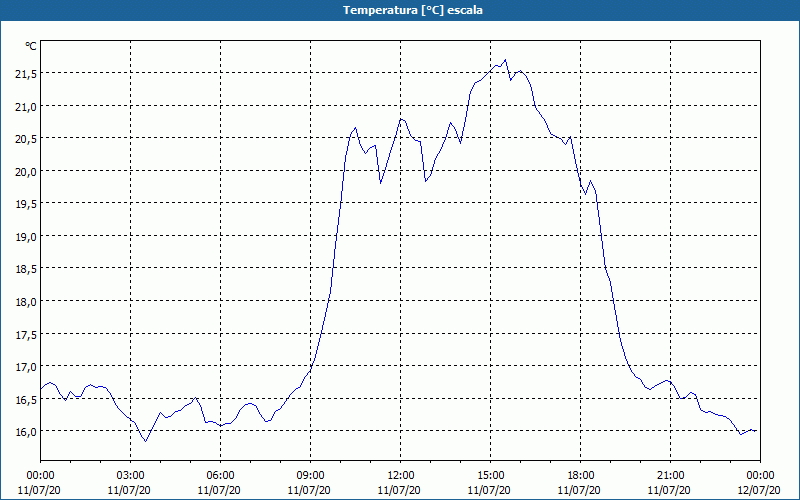Click the 09:00 time axis label
800x500 pixels.
[x=310, y=476]
